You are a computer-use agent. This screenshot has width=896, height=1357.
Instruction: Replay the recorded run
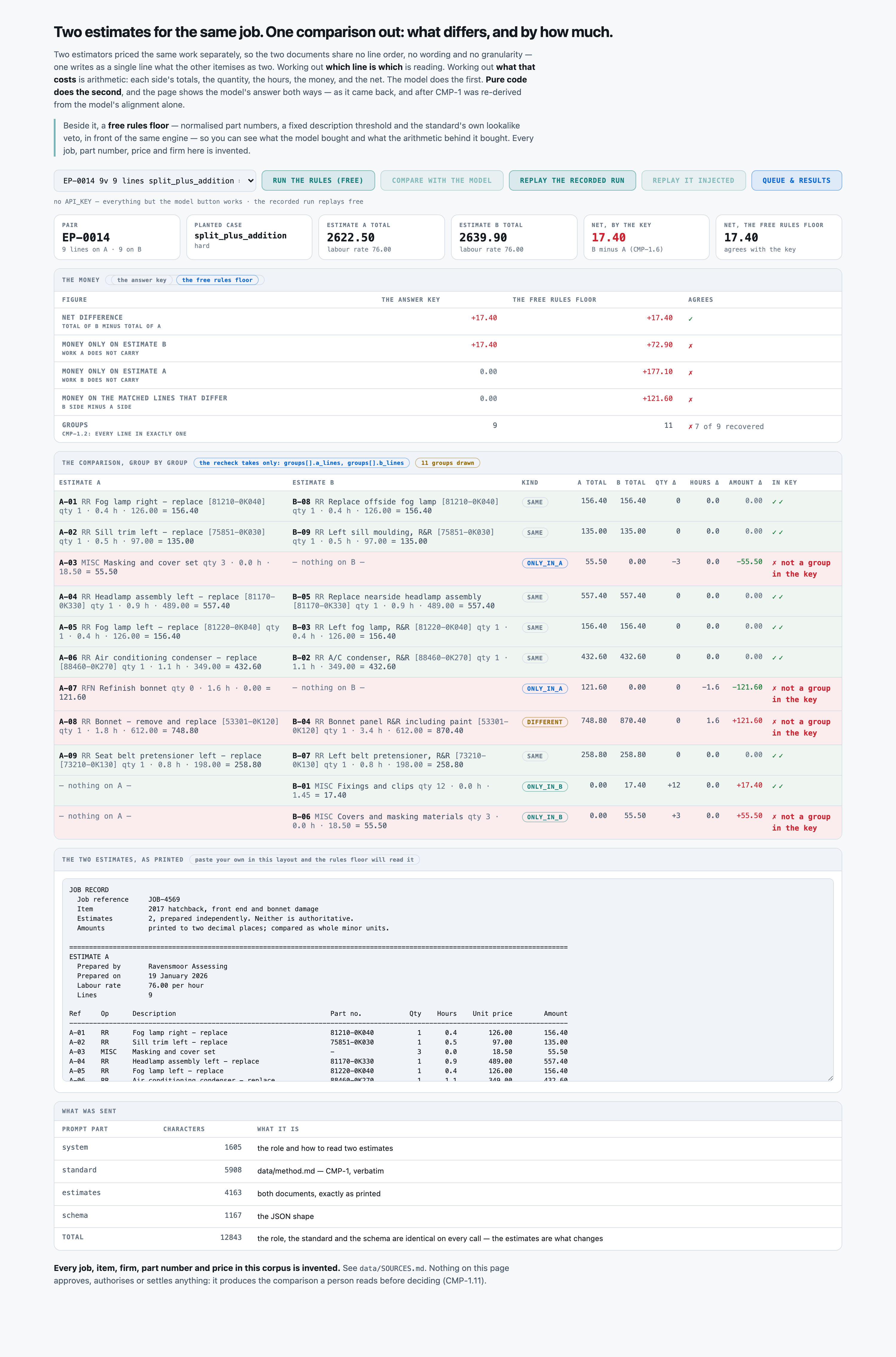(572, 181)
